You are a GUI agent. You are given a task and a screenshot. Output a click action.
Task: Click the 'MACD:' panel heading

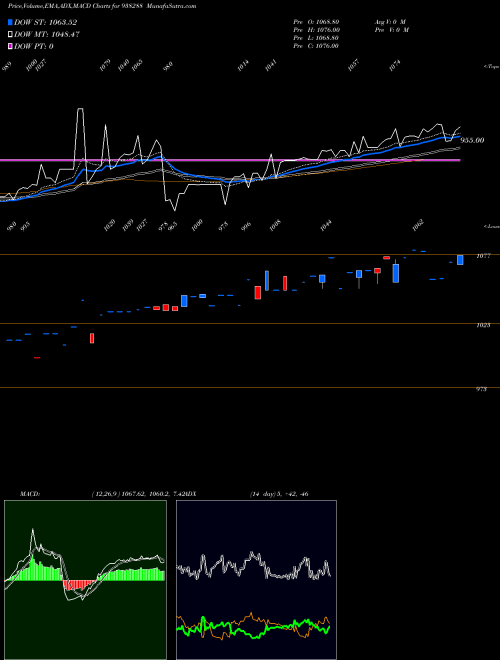30,494
